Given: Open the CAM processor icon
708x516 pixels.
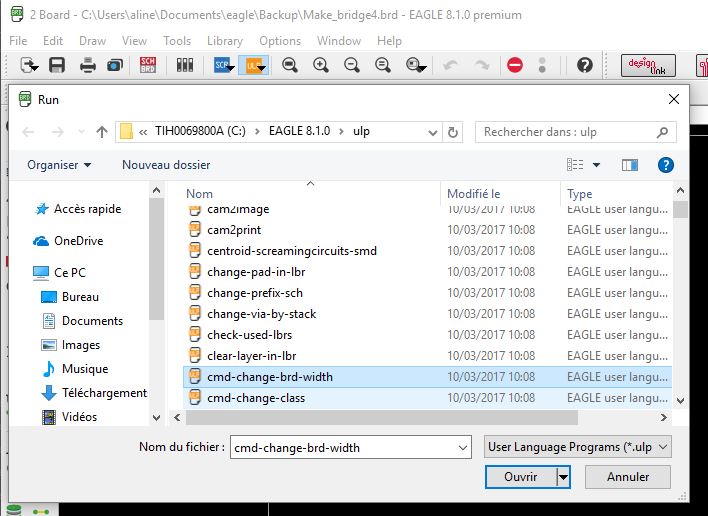Looking at the screenshot, I should coord(115,65).
